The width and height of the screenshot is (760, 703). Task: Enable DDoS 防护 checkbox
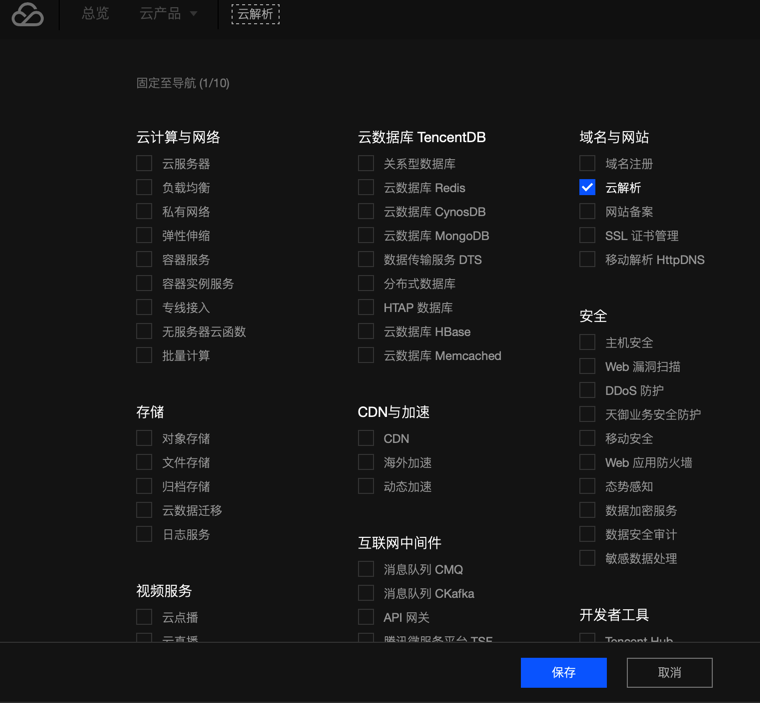587,390
